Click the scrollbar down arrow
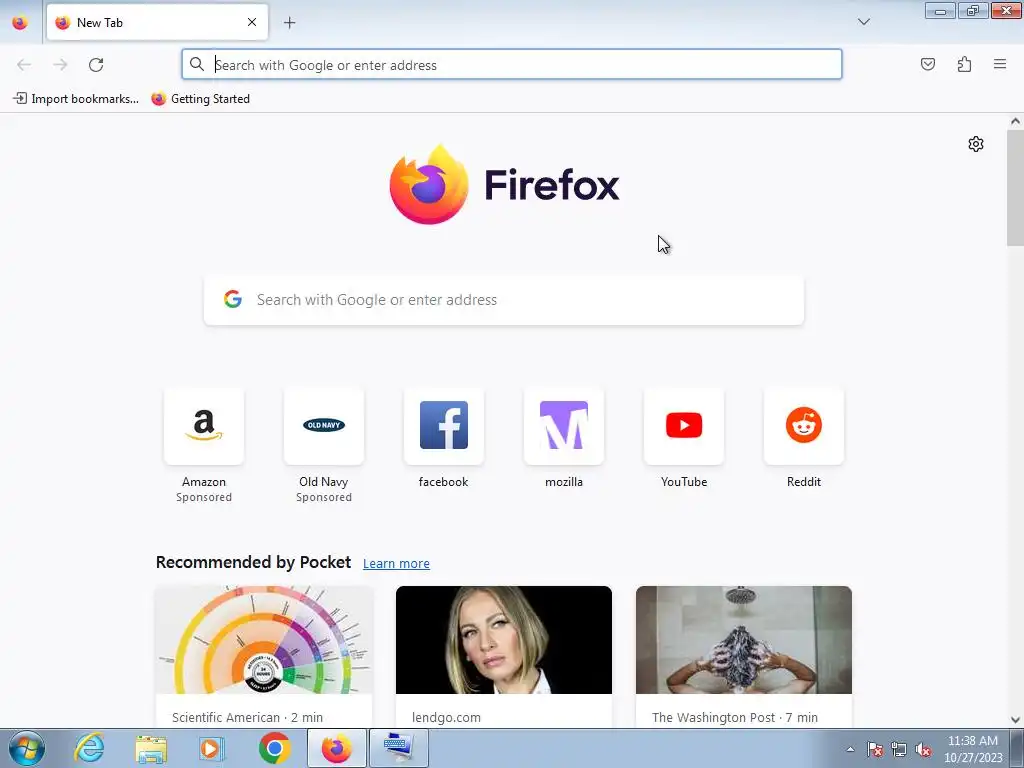The width and height of the screenshot is (1024, 768). pyautogui.click(x=1015, y=720)
